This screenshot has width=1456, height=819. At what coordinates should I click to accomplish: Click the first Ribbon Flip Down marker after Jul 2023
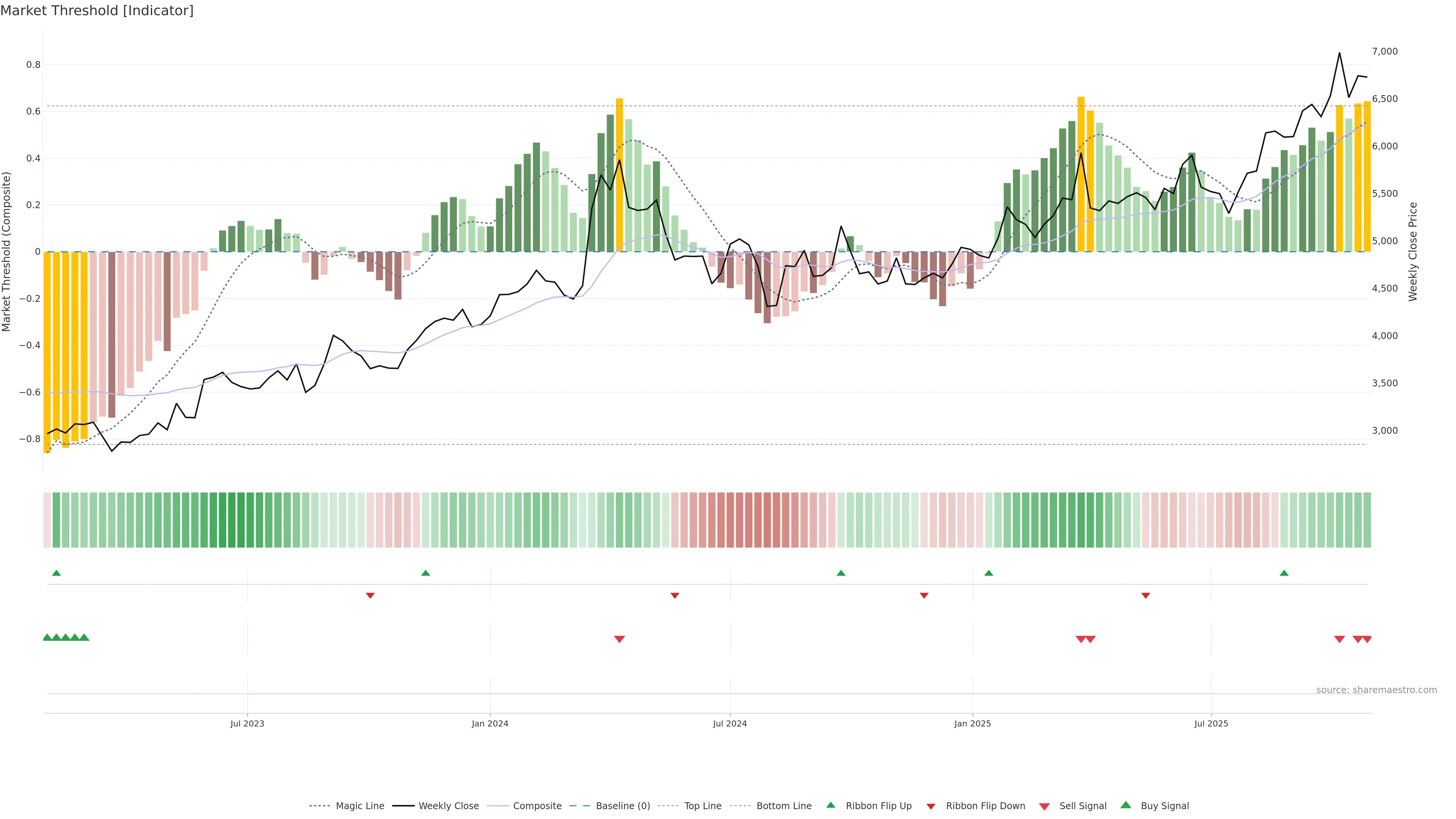click(370, 595)
